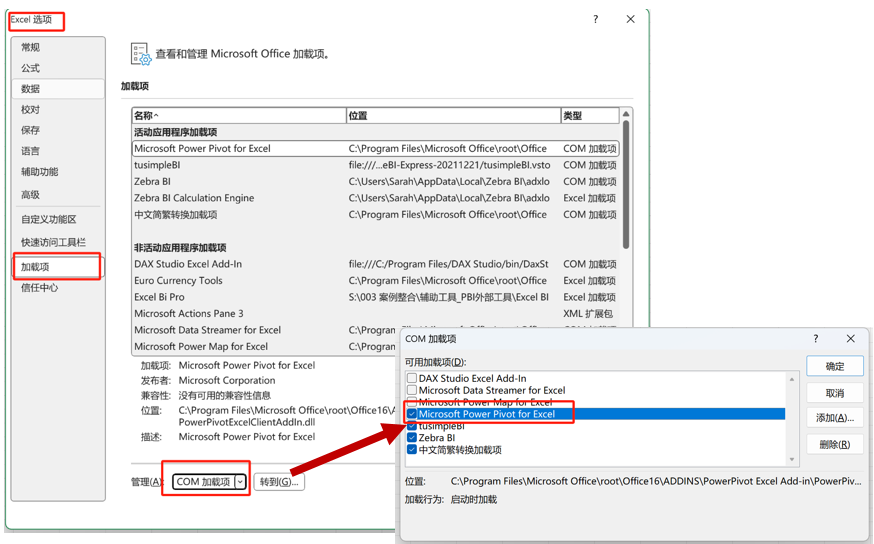Screen dimensions: 874x544
Task: Uncheck the Zebra BI checkbox
Action: pos(412,438)
